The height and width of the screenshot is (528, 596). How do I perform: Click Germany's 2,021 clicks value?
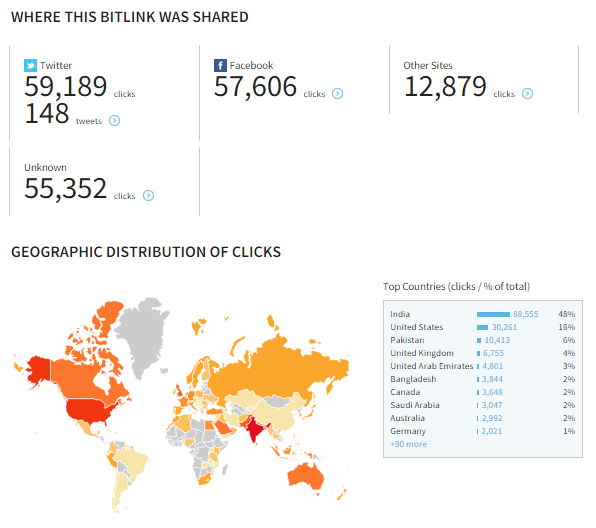pyautogui.click(x=491, y=431)
